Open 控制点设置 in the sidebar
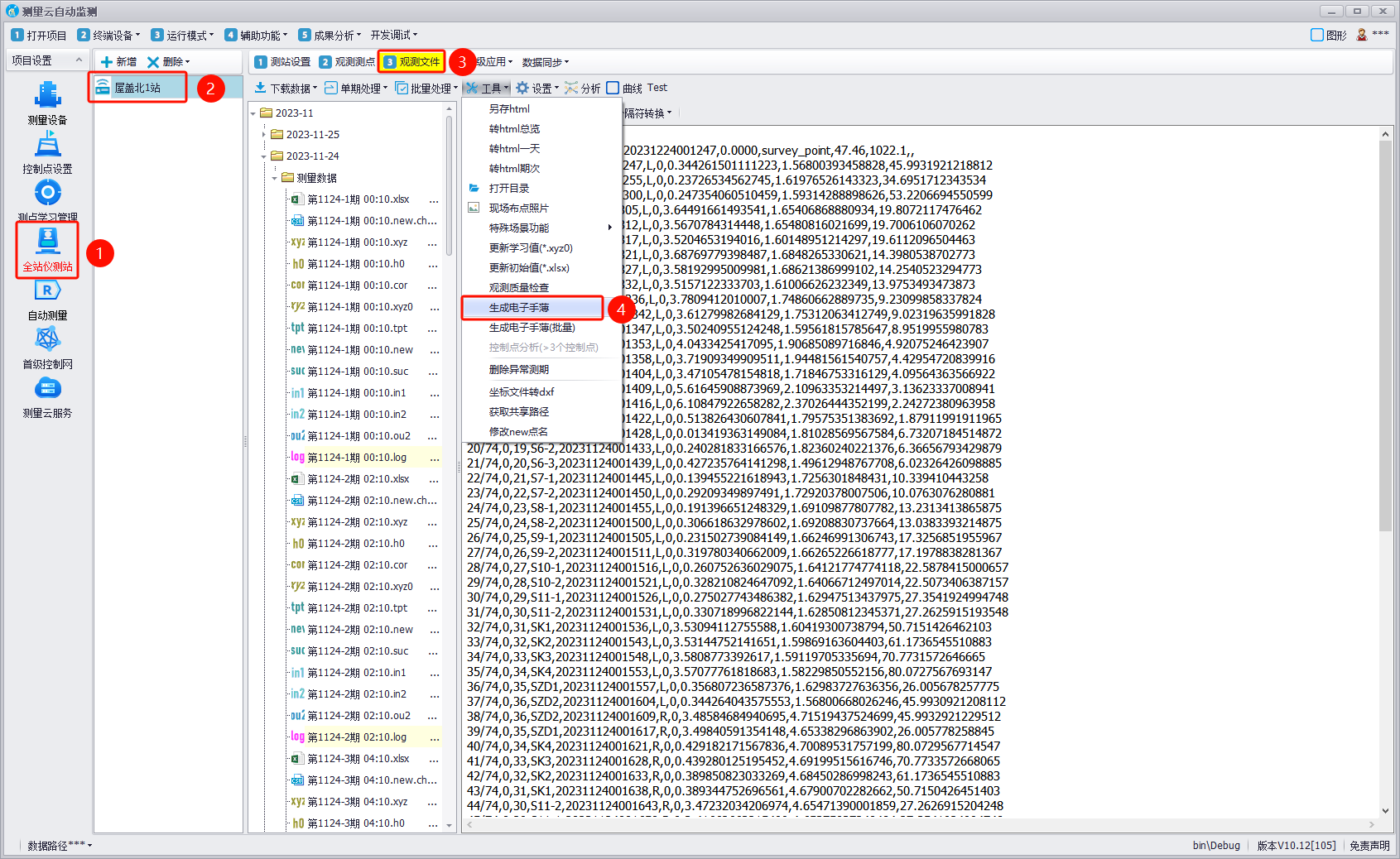Viewport: 1400px width, 859px height. [x=47, y=146]
